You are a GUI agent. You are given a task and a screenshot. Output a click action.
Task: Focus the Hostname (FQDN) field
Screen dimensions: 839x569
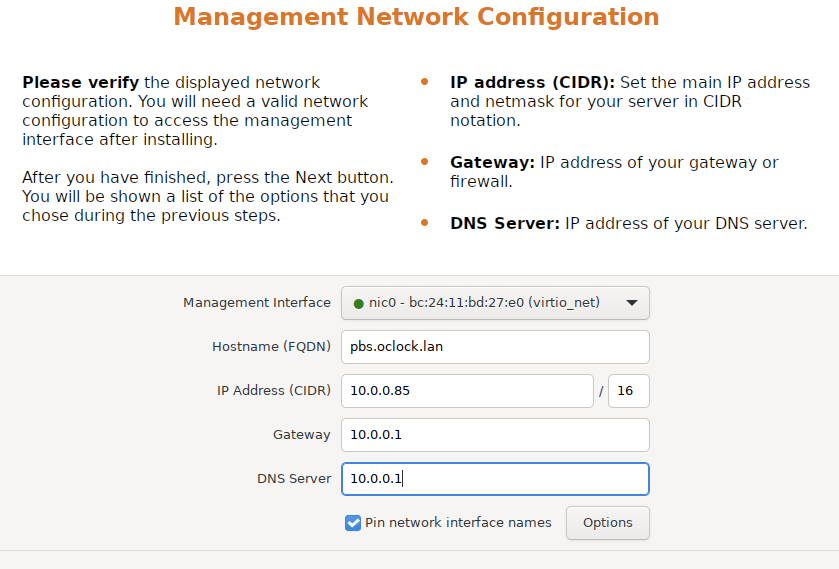pyautogui.click(x=495, y=347)
